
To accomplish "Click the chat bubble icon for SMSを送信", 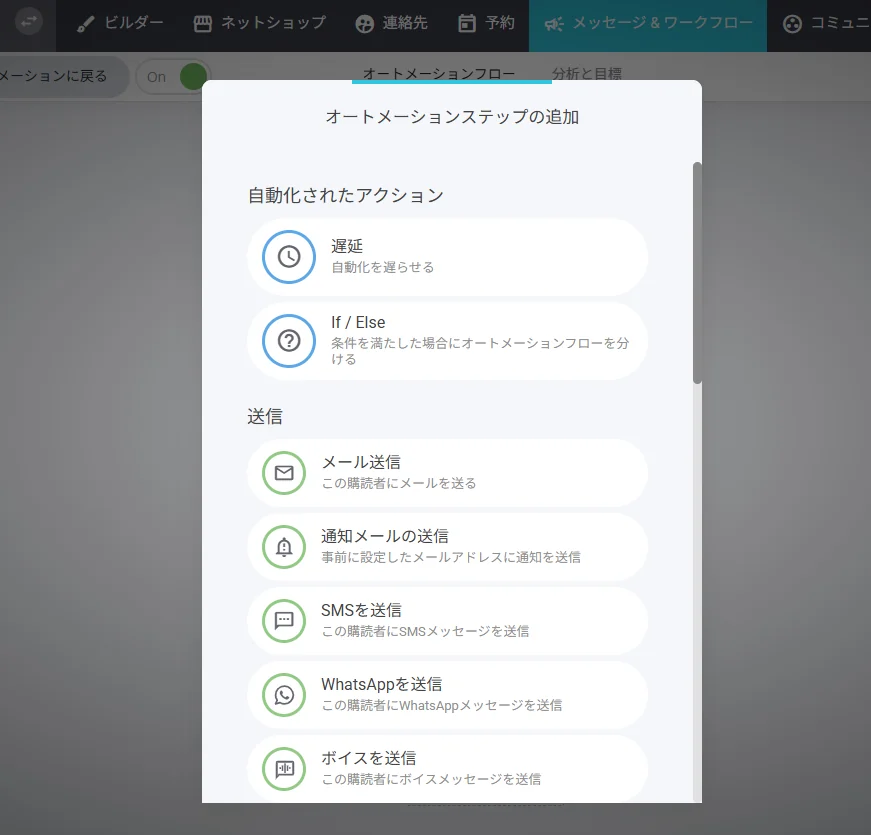I will 284,621.
